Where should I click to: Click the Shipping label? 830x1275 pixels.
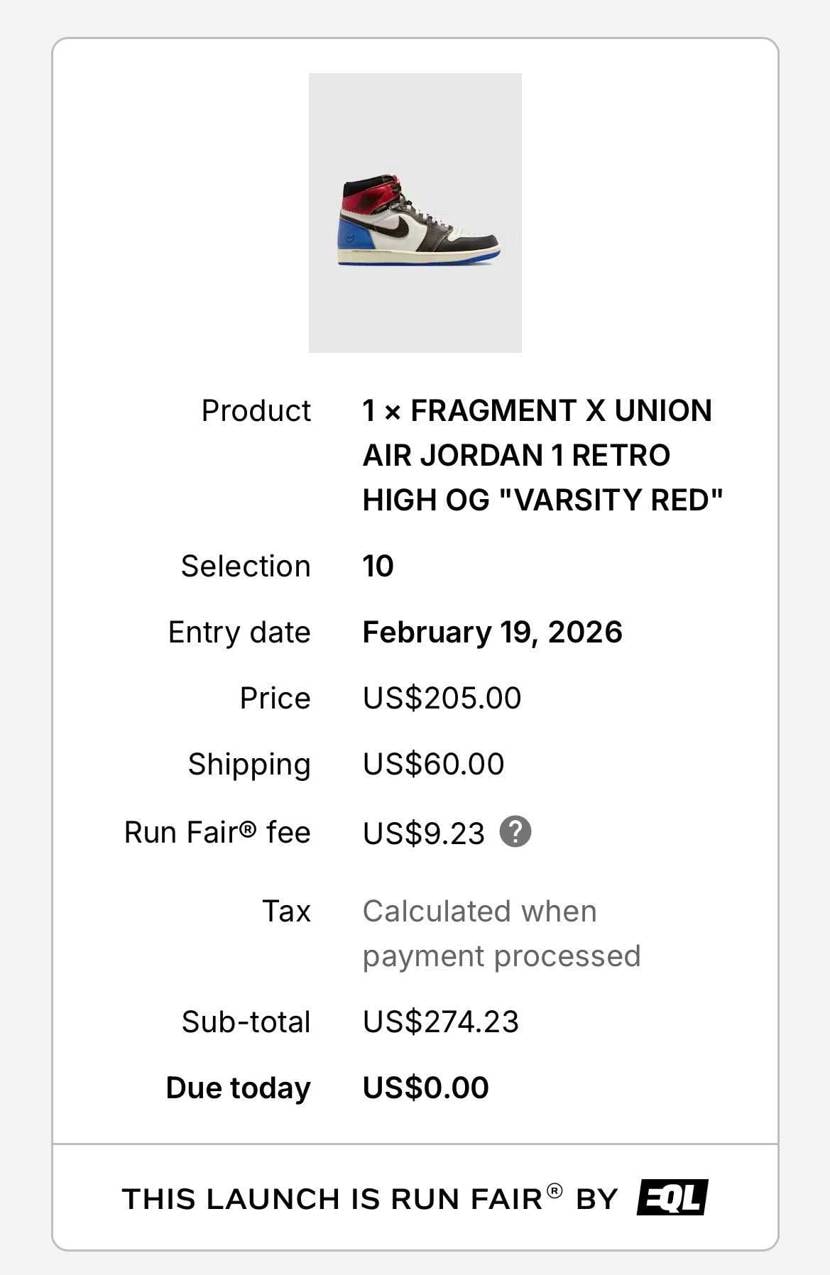point(249,764)
